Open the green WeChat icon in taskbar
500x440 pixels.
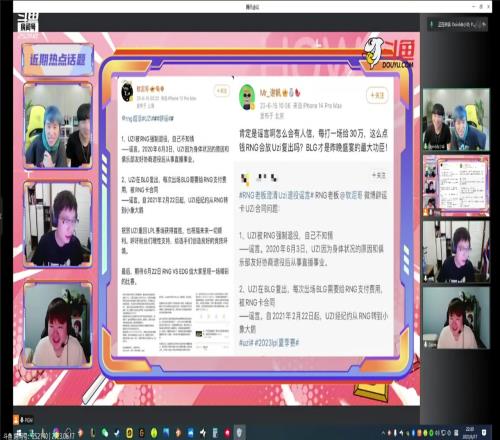[105, 433]
